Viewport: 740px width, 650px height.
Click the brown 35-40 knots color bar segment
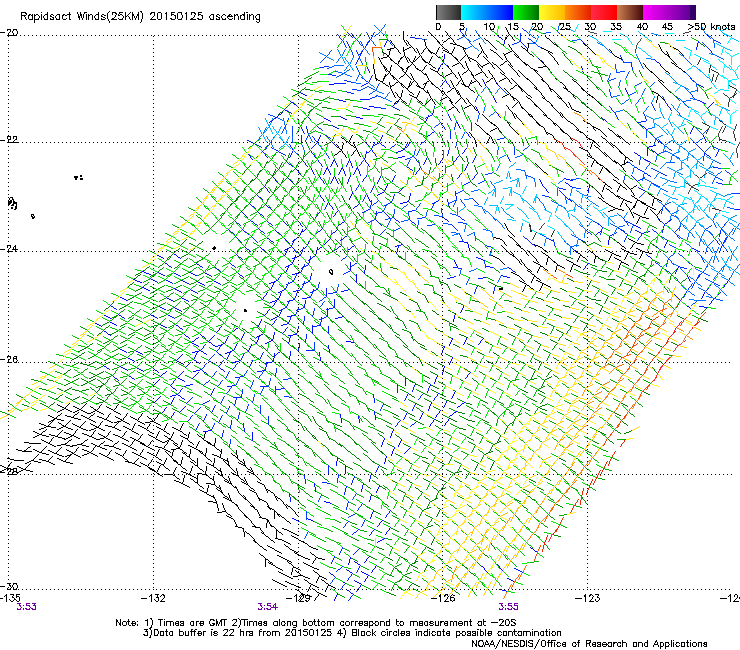pos(630,12)
